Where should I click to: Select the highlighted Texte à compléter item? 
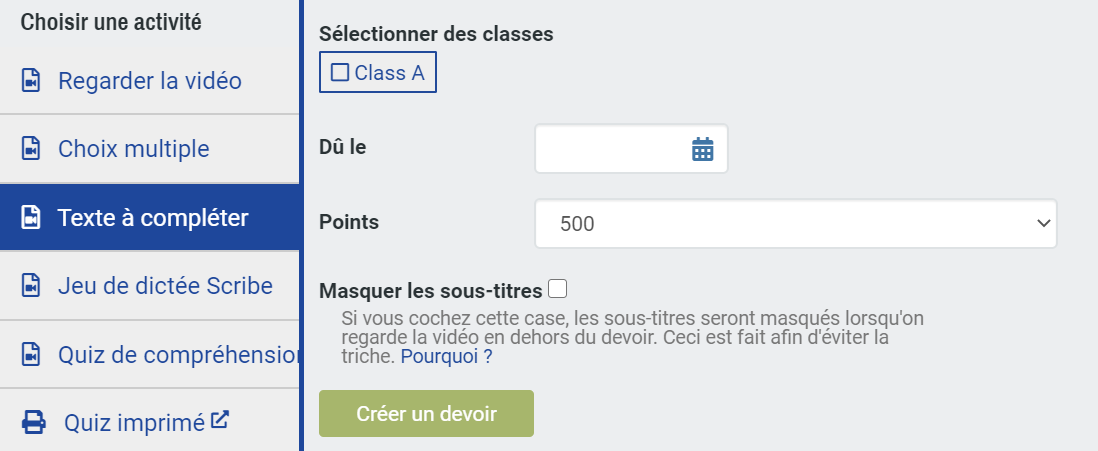tap(150, 217)
